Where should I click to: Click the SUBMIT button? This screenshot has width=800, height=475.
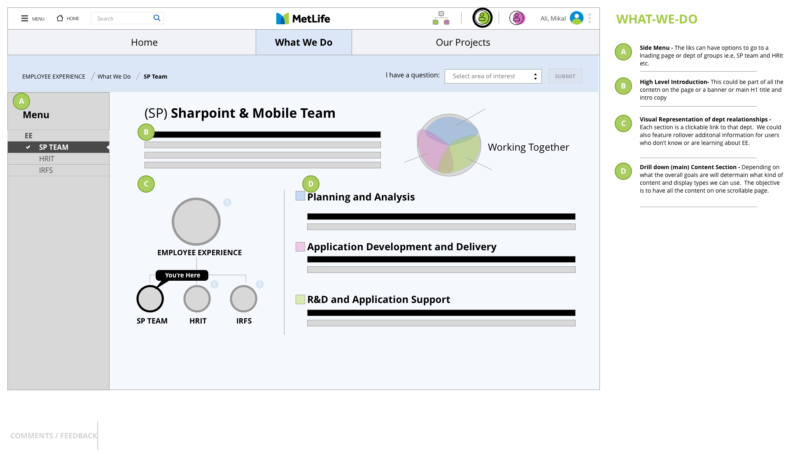(565, 76)
